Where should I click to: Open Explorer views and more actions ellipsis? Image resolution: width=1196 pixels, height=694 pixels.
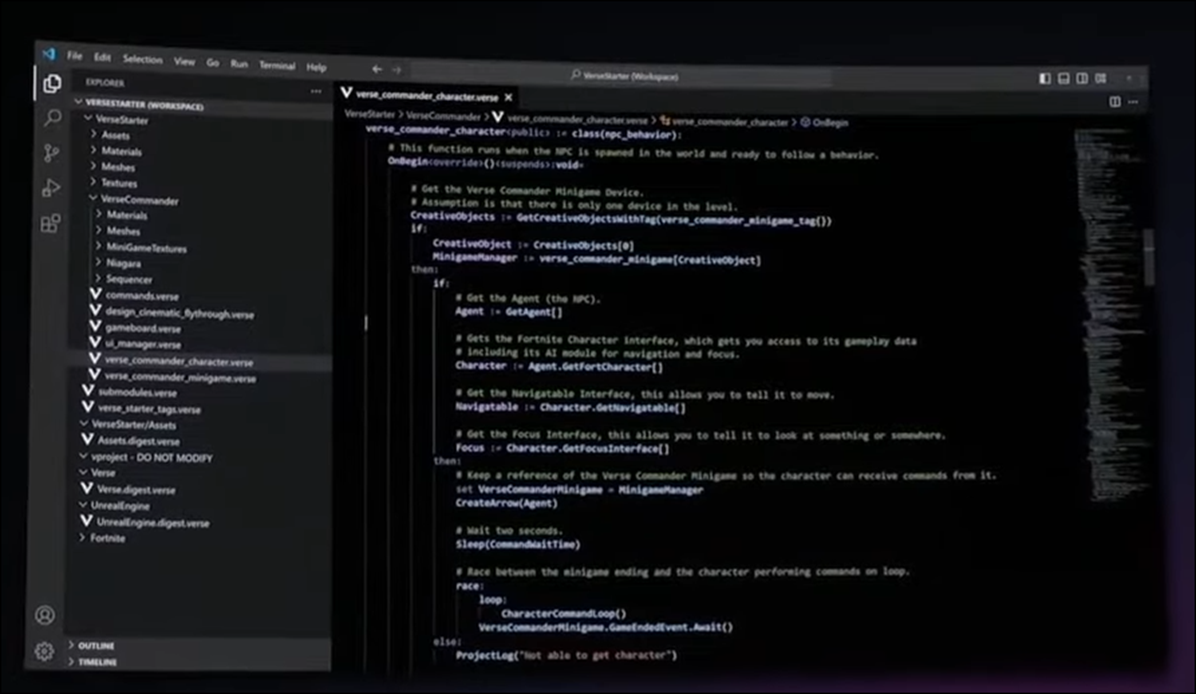coord(316,91)
